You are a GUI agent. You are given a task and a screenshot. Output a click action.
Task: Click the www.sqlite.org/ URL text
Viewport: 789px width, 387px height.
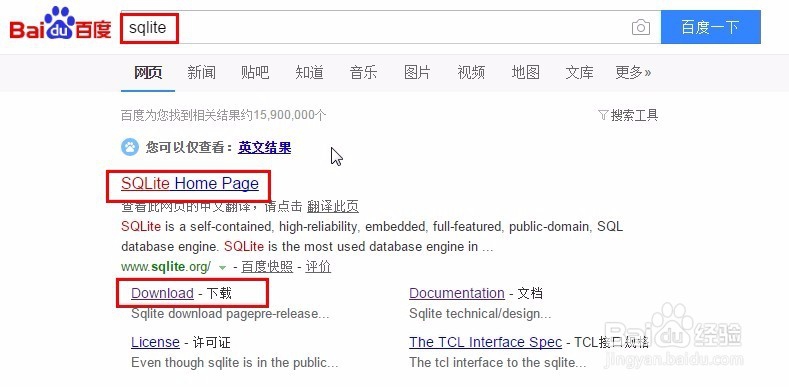pos(166,267)
